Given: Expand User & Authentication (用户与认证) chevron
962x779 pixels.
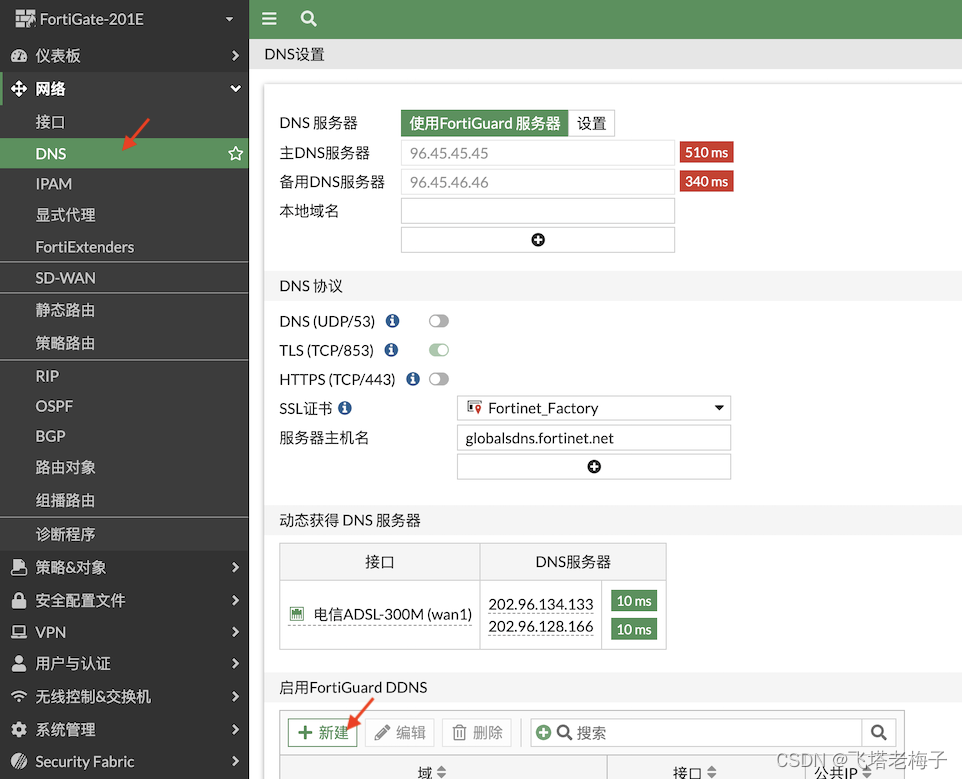Looking at the screenshot, I should (x=236, y=663).
